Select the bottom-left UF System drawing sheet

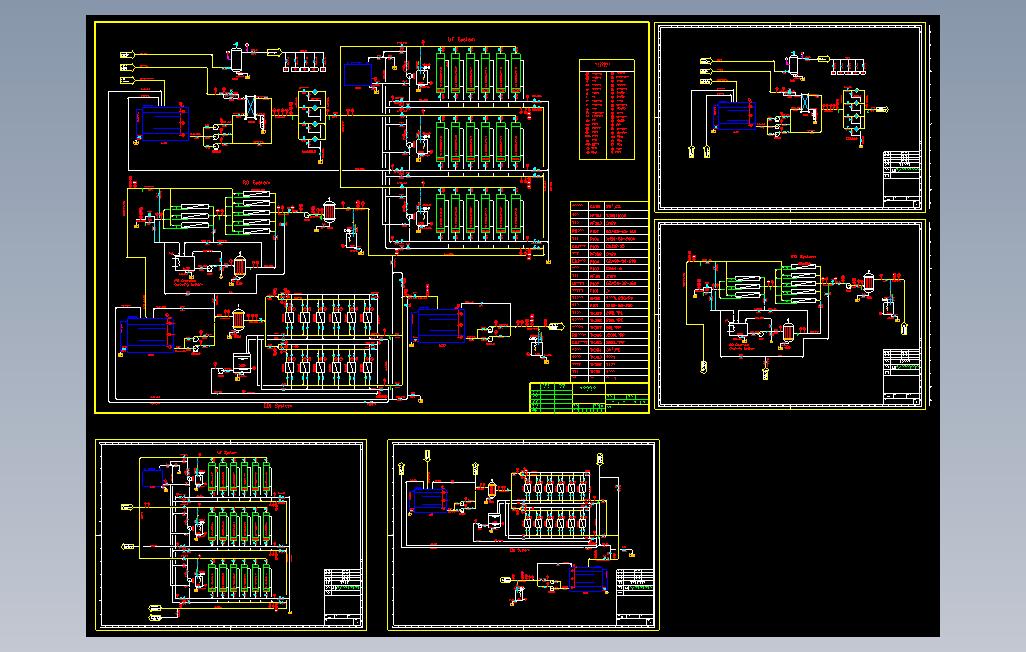click(231, 535)
